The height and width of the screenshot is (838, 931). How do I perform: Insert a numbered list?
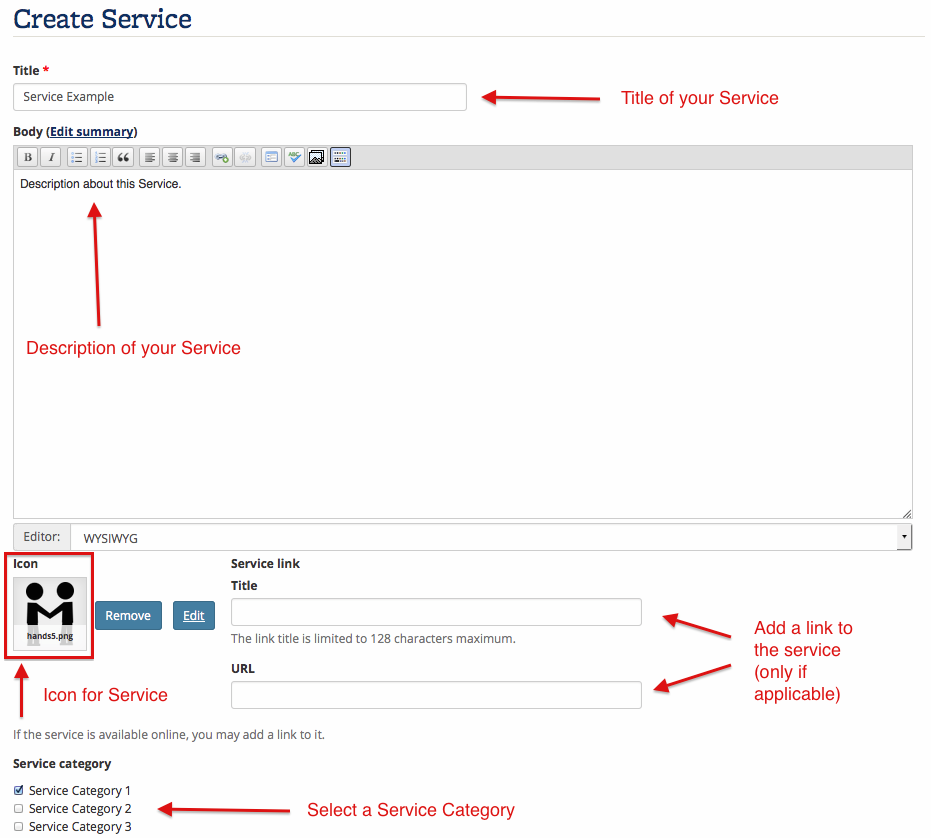(100, 157)
